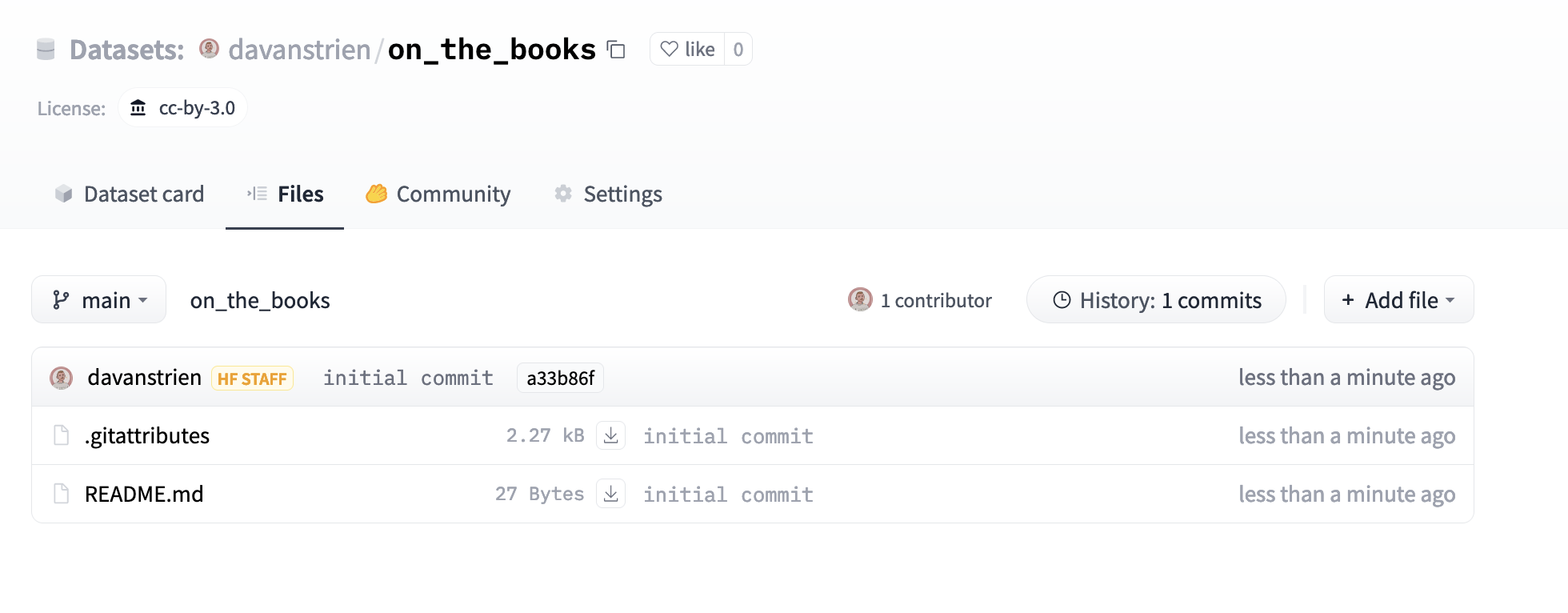
Task: Open the README.md file
Action: click(144, 494)
